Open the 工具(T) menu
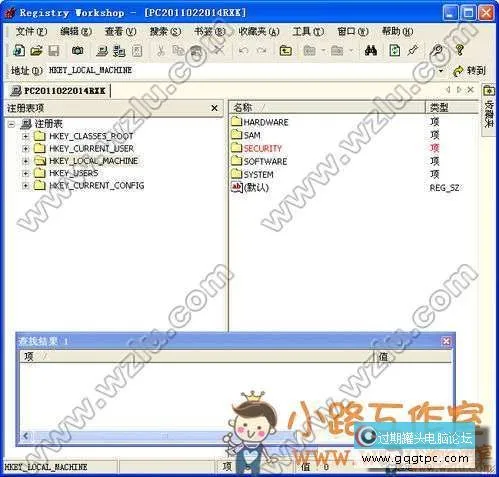This screenshot has width=499, height=477. (x=308, y=31)
